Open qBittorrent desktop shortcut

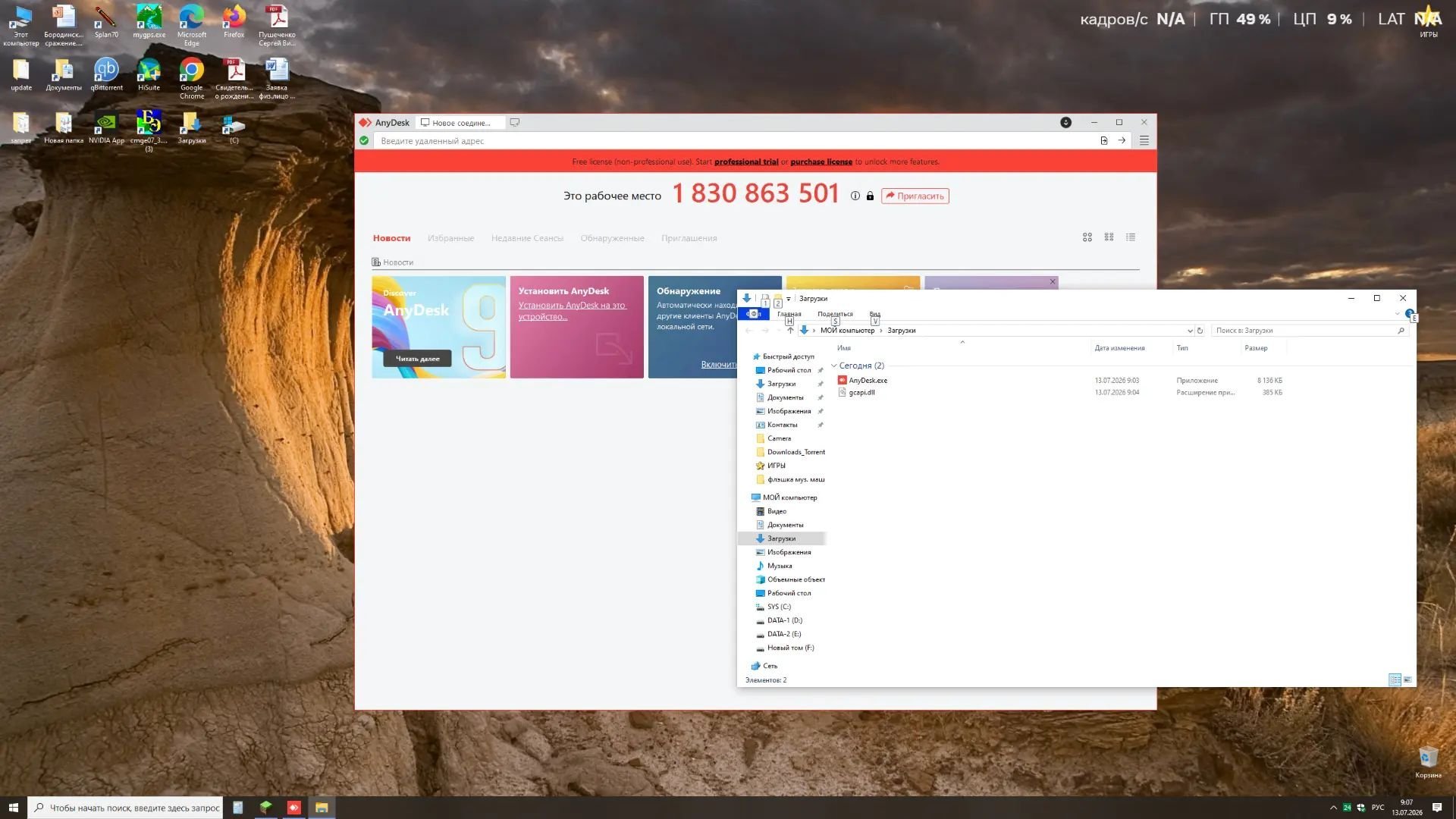tap(106, 75)
